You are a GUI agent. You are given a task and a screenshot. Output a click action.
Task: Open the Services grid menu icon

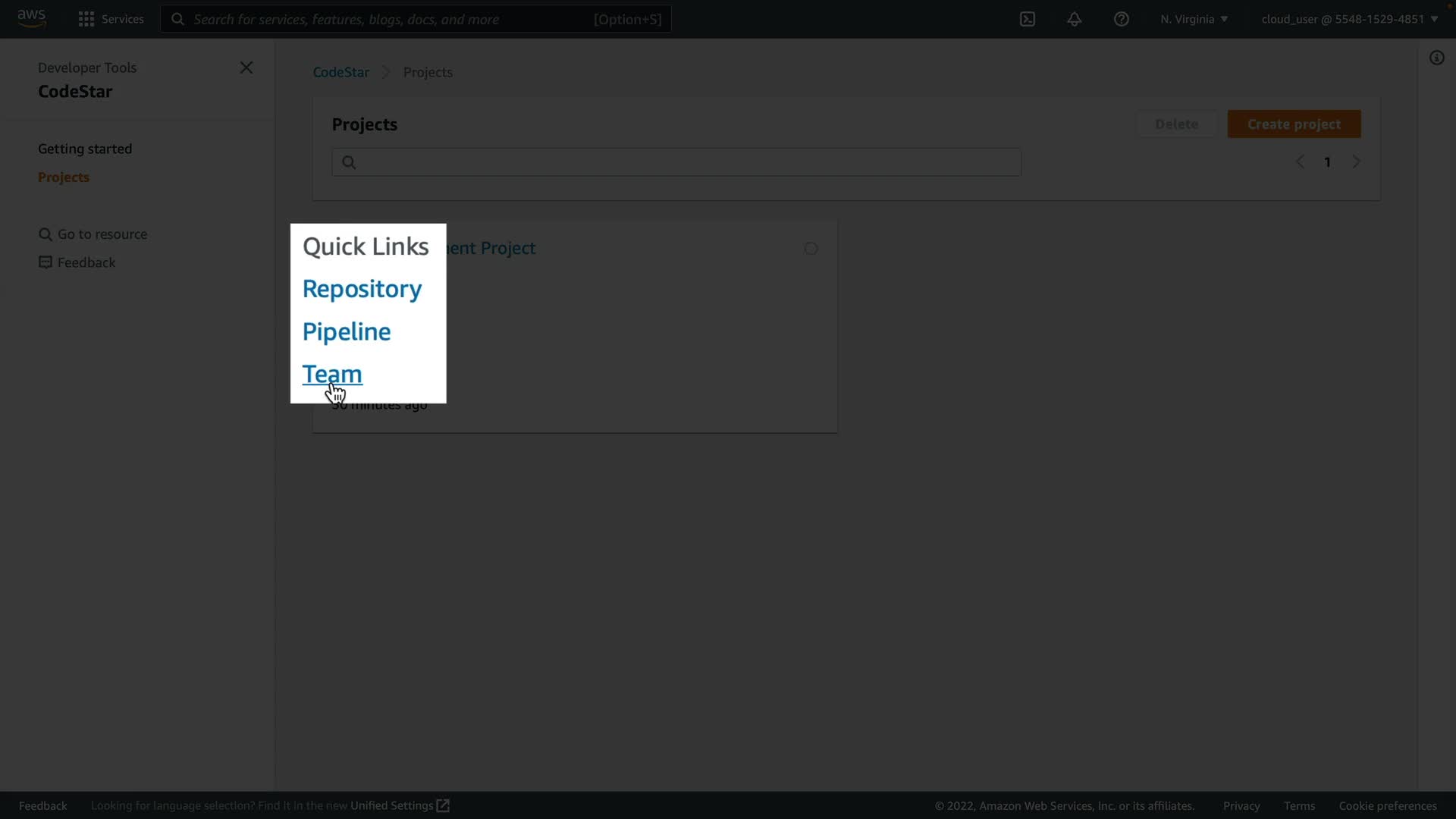coord(86,19)
